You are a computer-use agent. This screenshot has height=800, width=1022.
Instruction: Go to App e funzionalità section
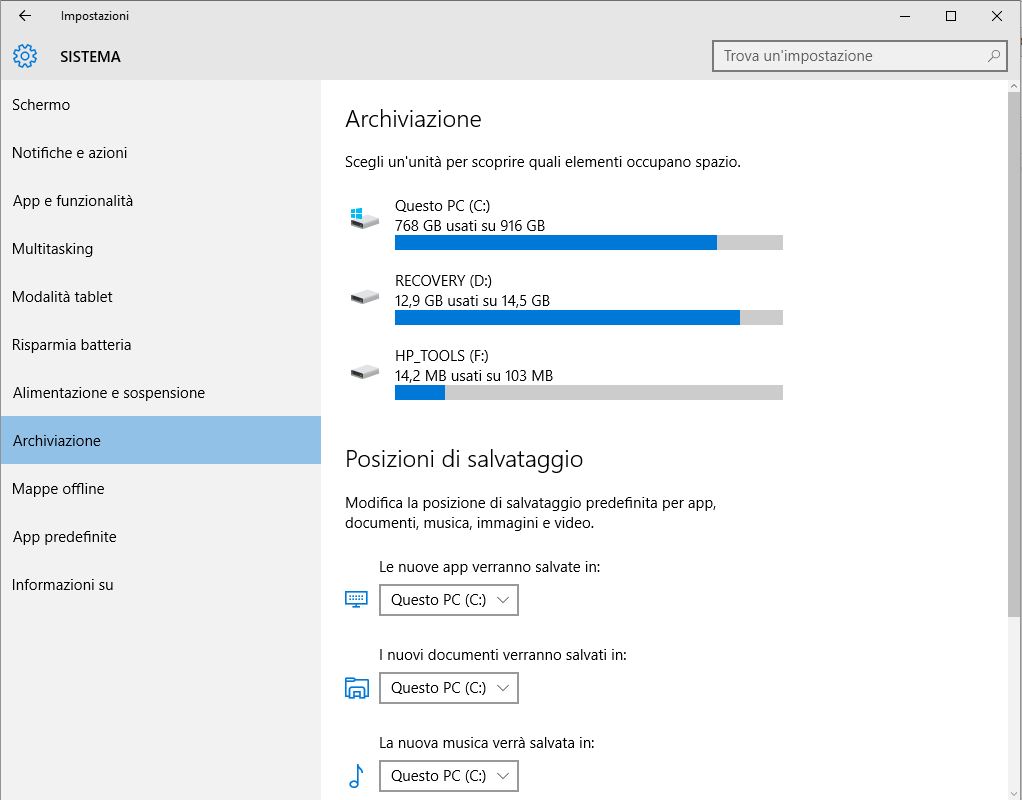pyautogui.click(x=73, y=201)
